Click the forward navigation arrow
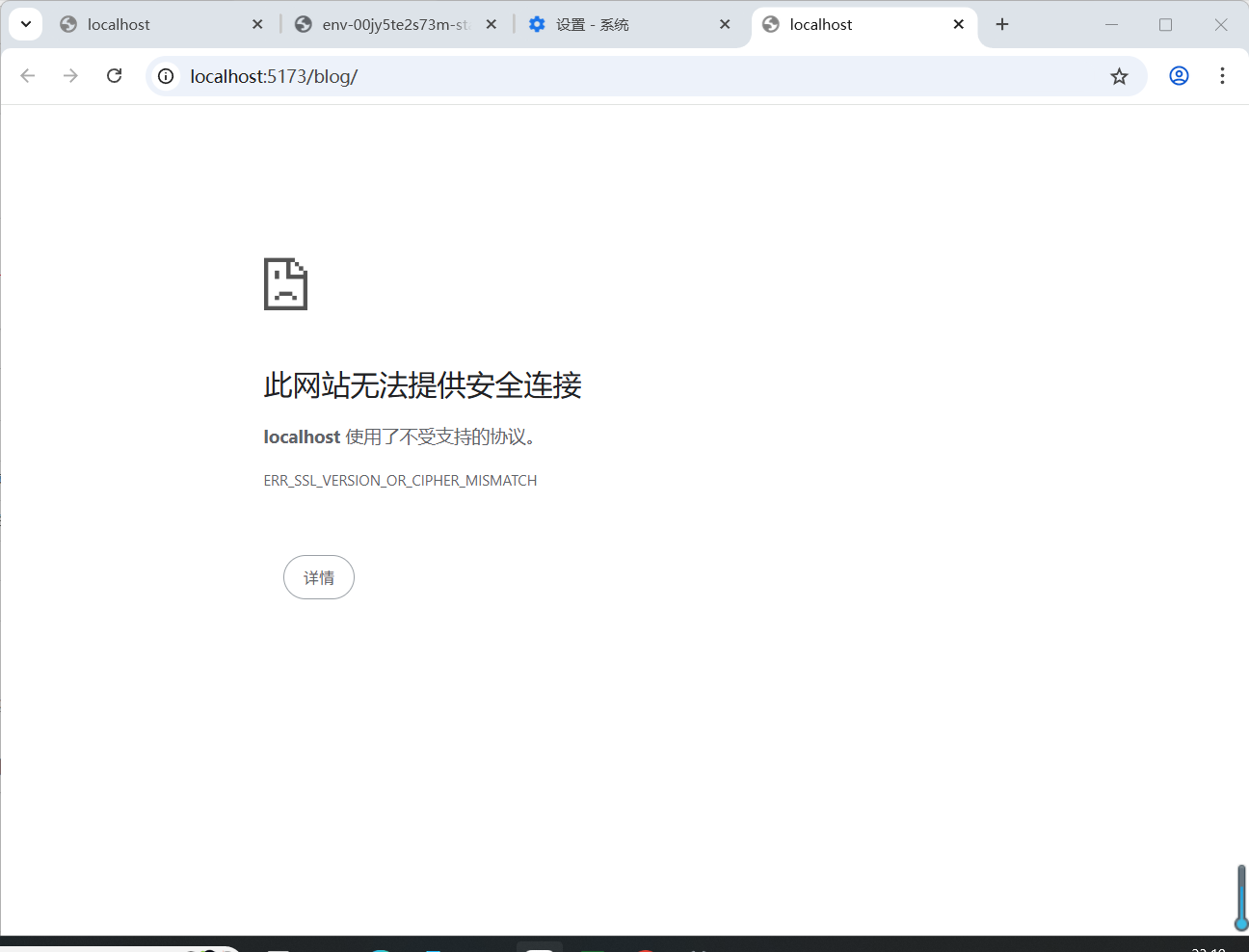The image size is (1249, 952). coord(70,76)
